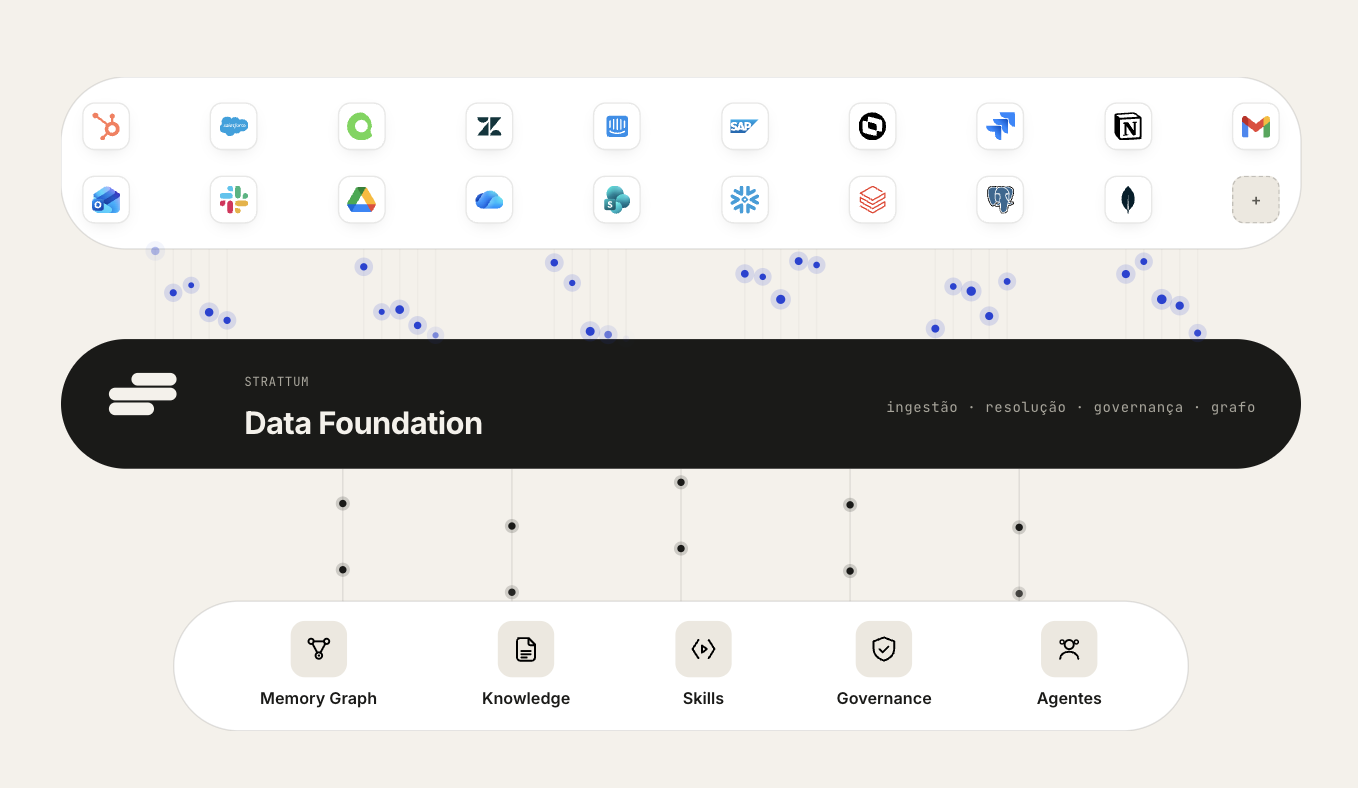Click the Skills code icon
Screen dimensions: 1358x788
point(703,649)
